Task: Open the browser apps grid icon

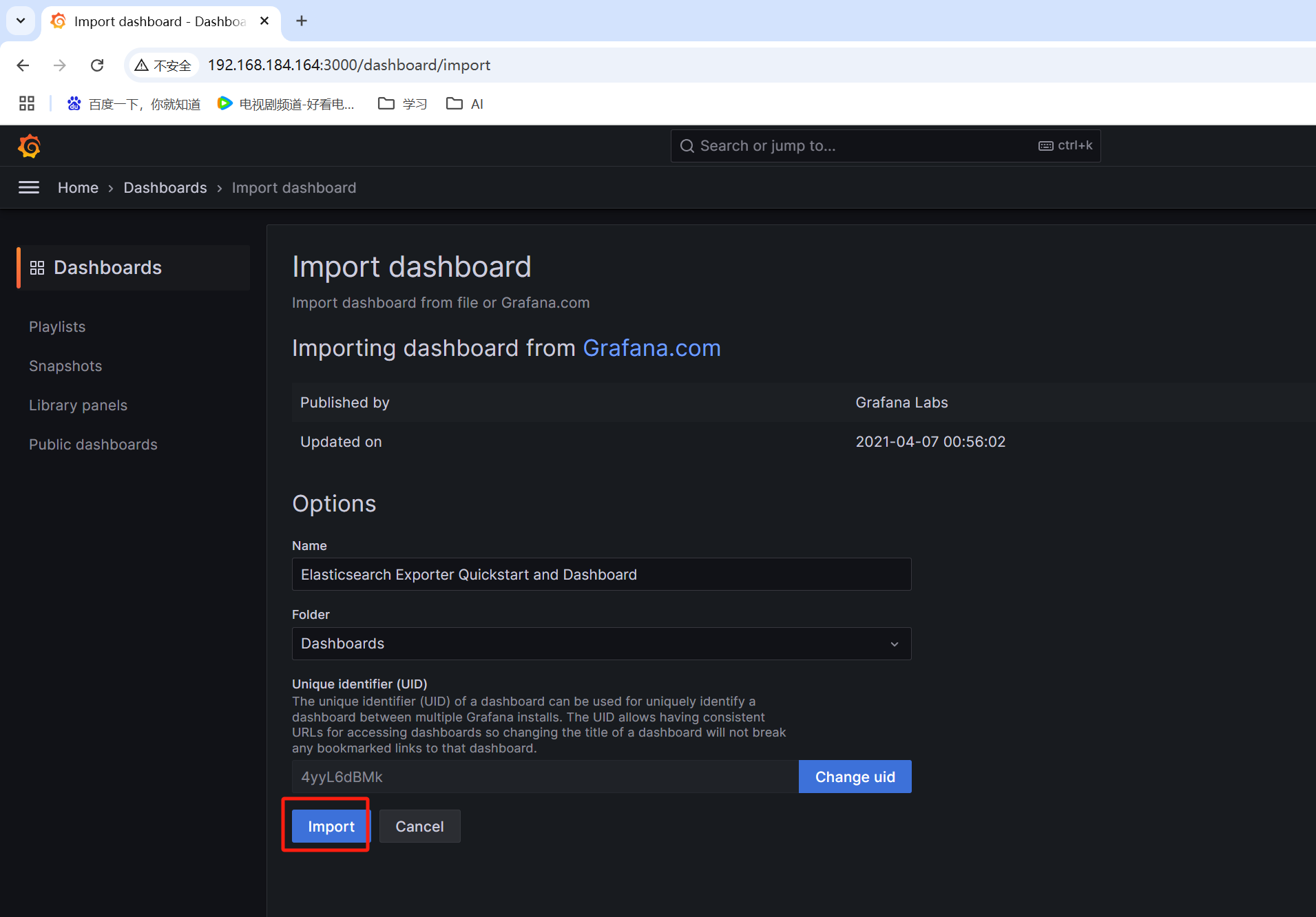Action: coord(27,104)
